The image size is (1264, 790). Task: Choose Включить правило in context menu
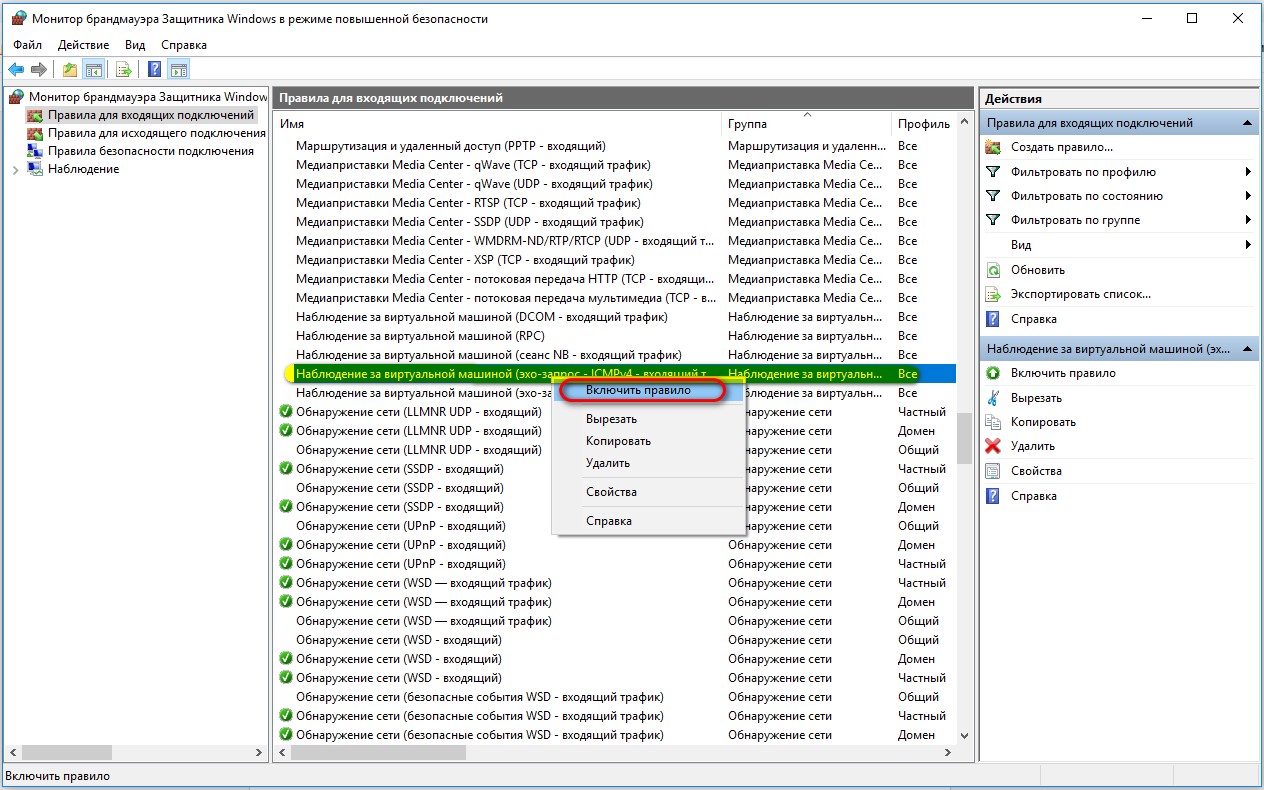pyautogui.click(x=649, y=390)
